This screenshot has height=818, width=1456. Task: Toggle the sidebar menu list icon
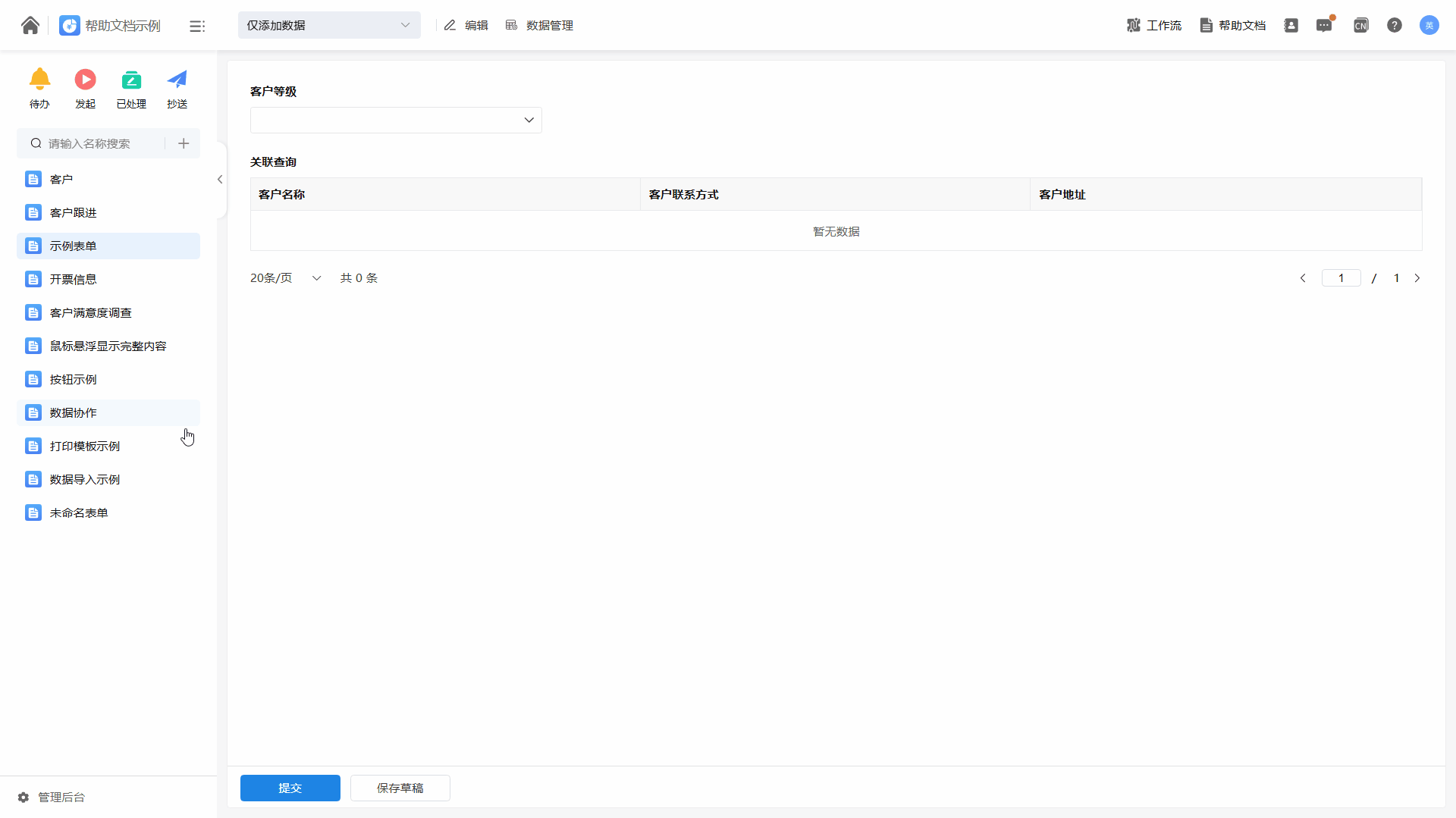coord(197,26)
